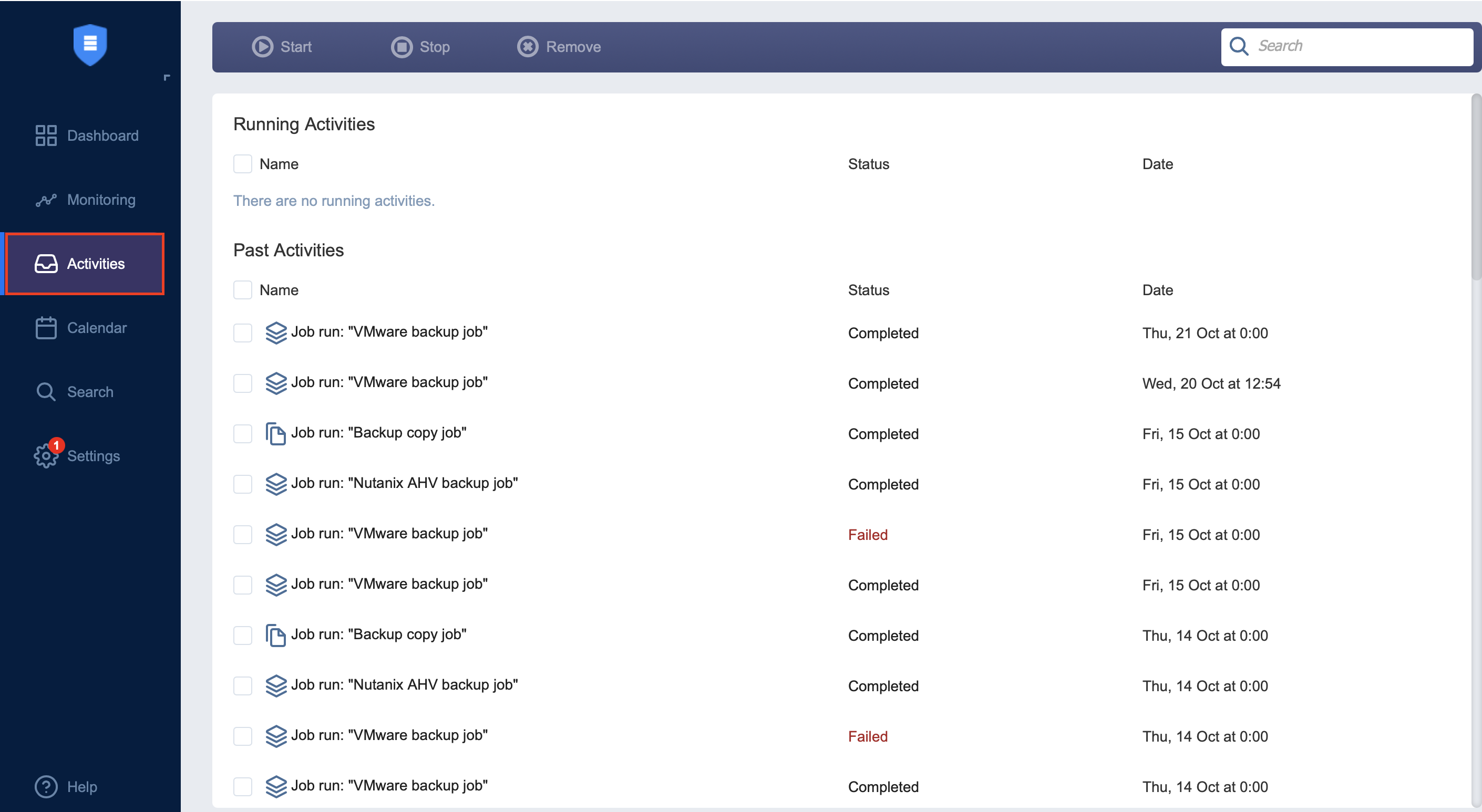Click the layers icon of Thu, 21 Oct VMware job

coord(276,333)
